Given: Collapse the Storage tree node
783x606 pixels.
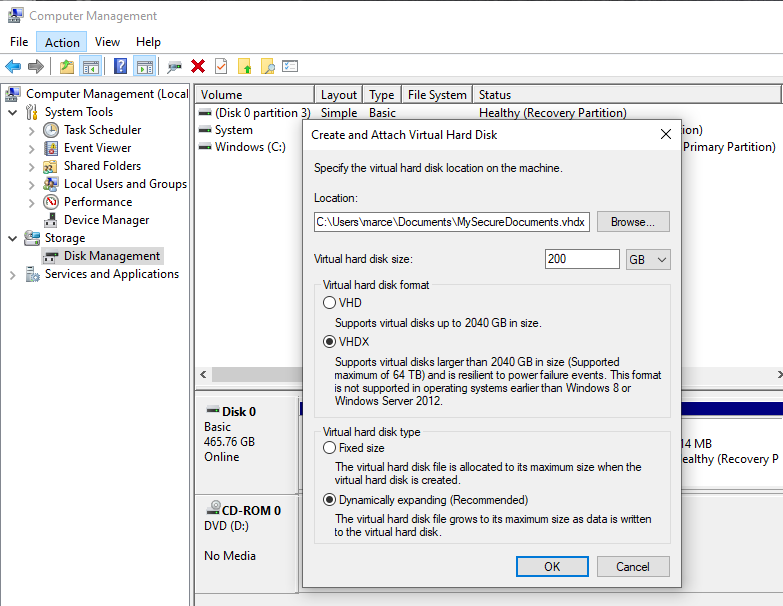Looking at the screenshot, I should [x=13, y=238].
